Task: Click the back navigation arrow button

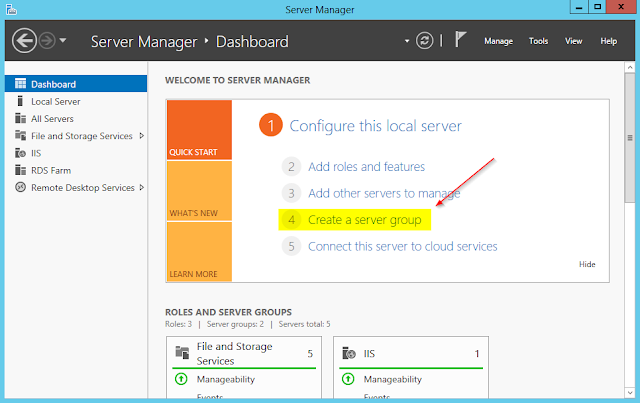Action: point(22,41)
